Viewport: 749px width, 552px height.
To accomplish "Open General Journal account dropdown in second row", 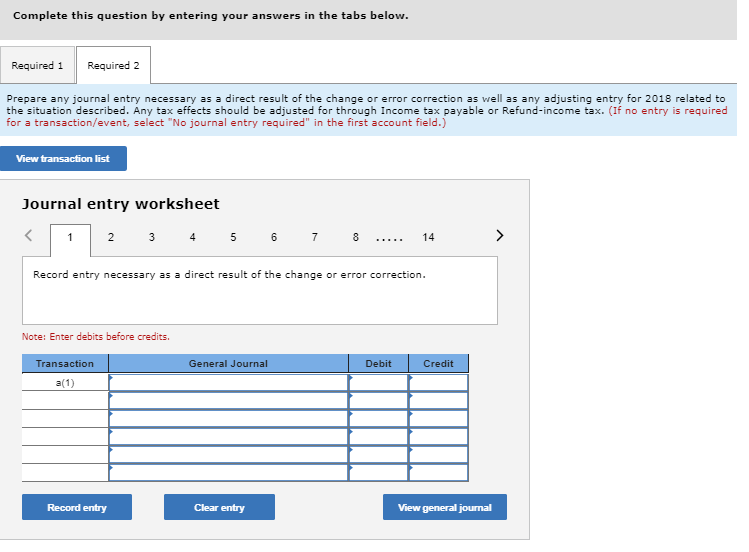I will [228, 401].
